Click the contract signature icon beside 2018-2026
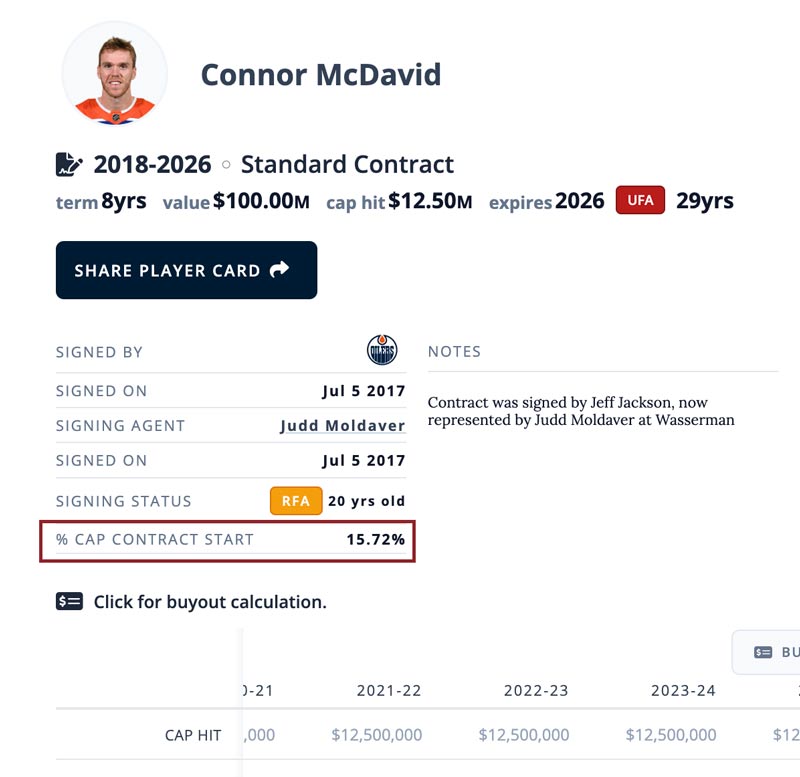This screenshot has height=777, width=800. pos(69,164)
